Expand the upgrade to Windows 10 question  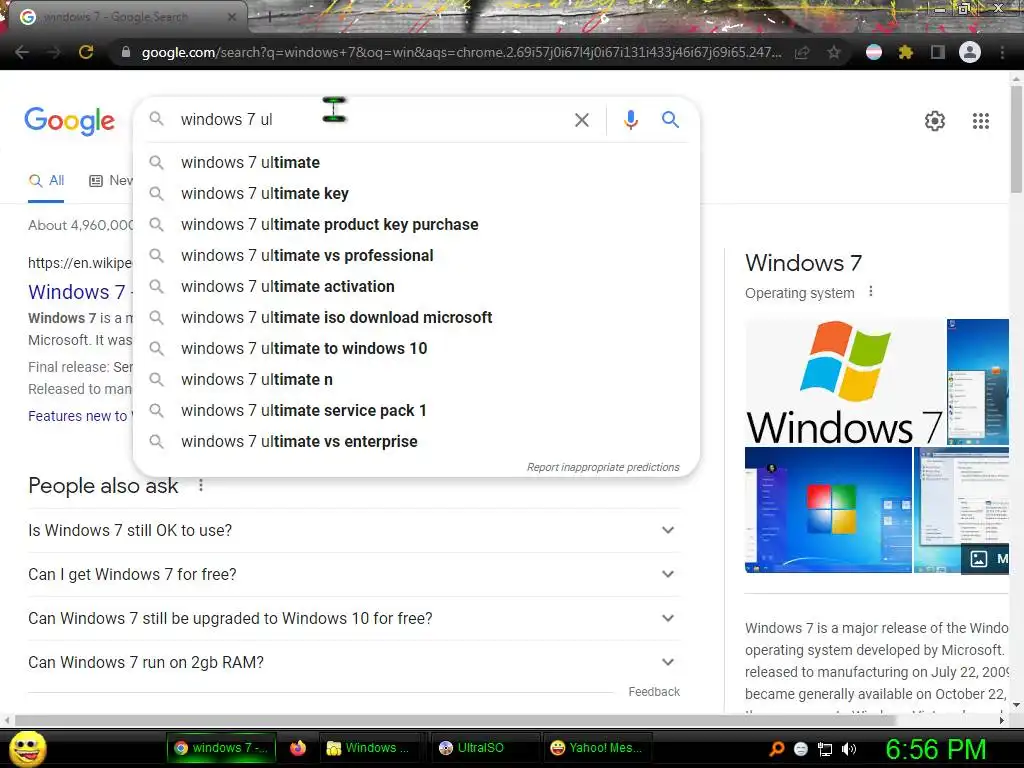pos(354,618)
